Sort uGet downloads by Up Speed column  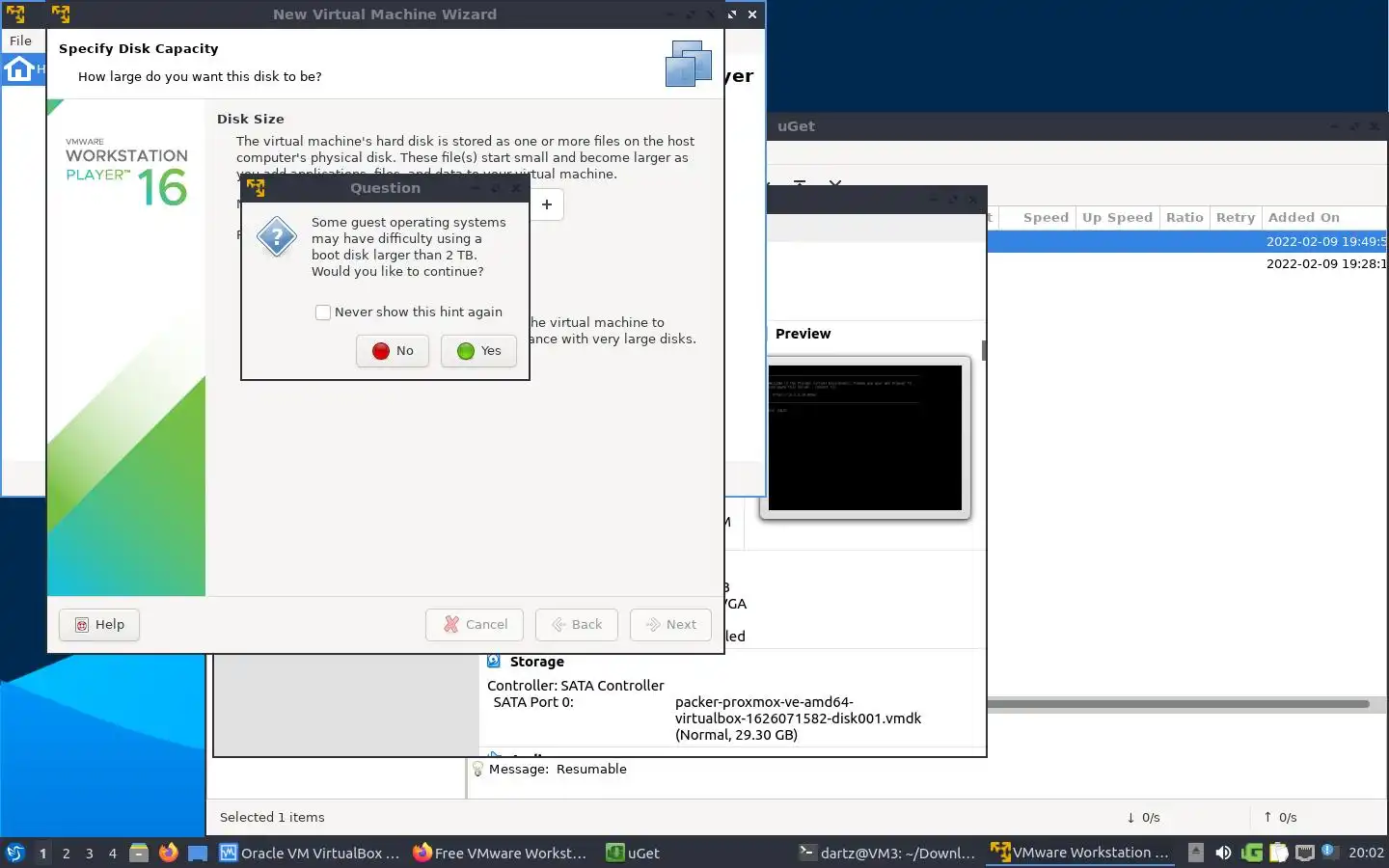point(1117,218)
